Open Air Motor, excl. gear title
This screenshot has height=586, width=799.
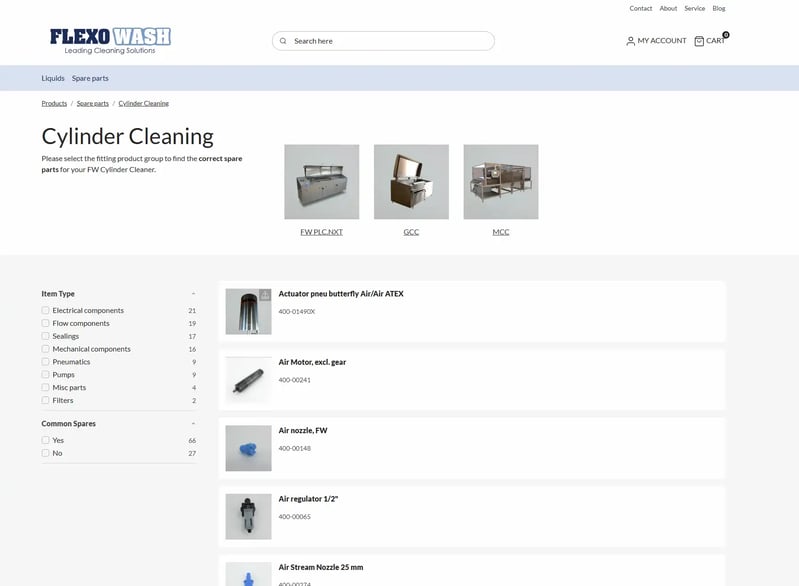click(312, 362)
